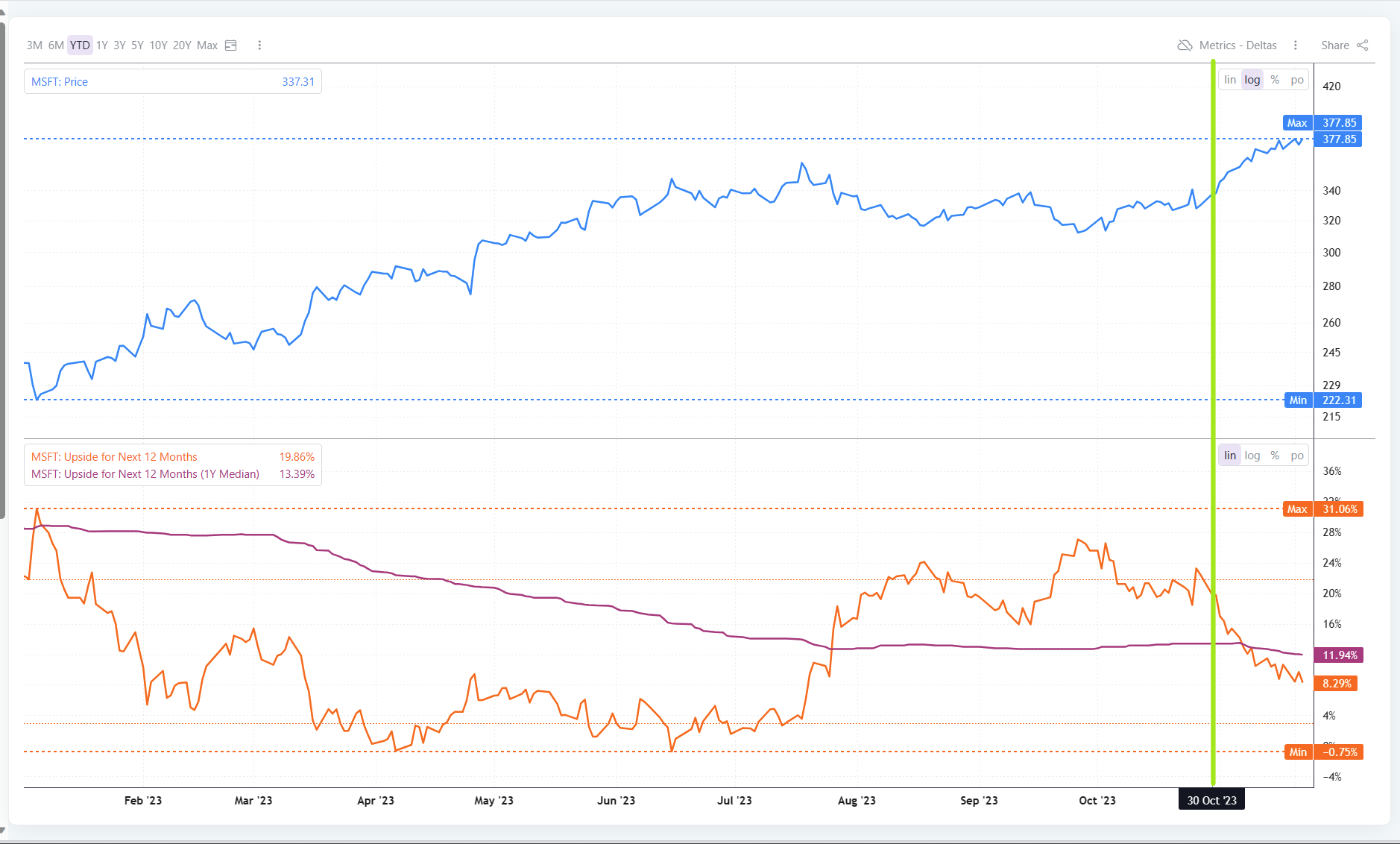The height and width of the screenshot is (844, 1400).
Task: Click the Aug '23 axis label
Action: [857, 801]
